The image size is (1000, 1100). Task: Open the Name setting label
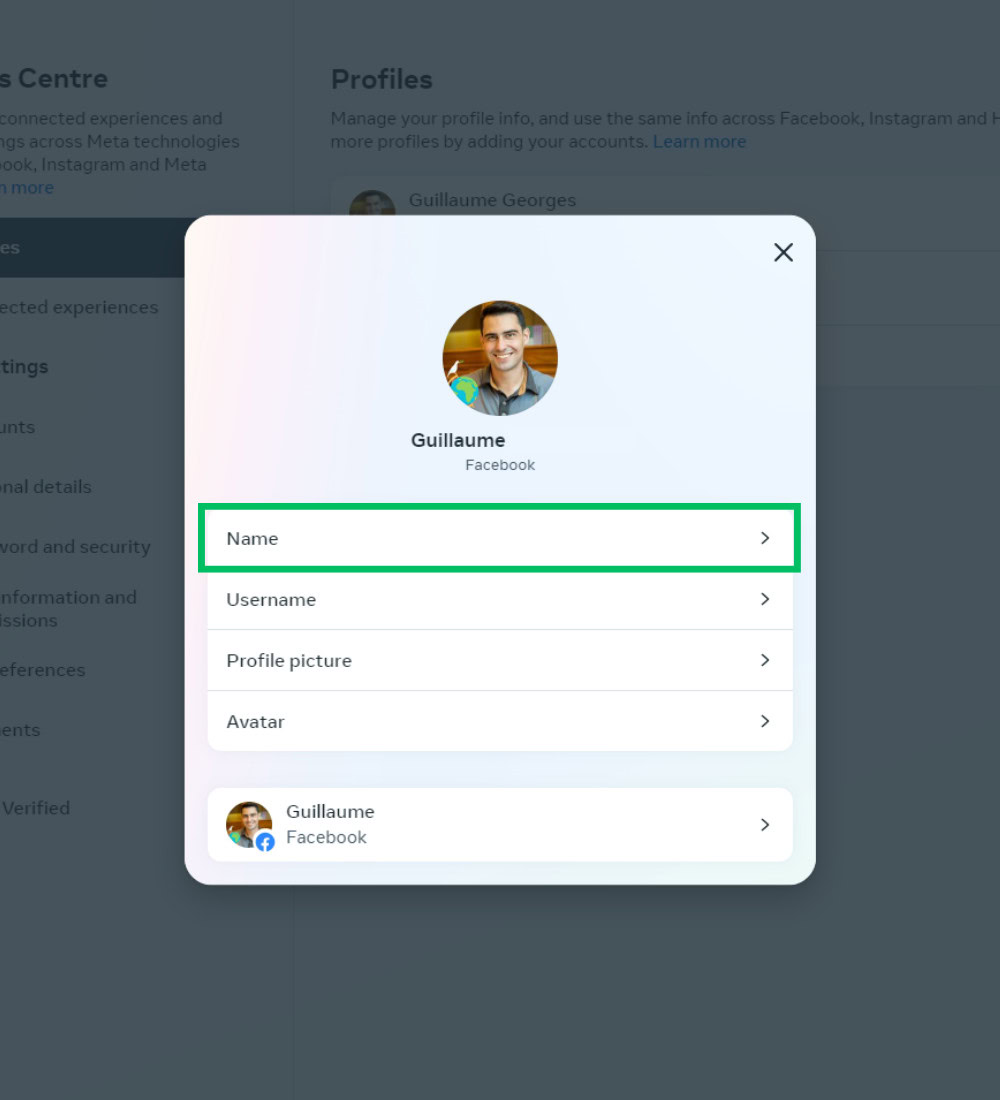coord(252,538)
